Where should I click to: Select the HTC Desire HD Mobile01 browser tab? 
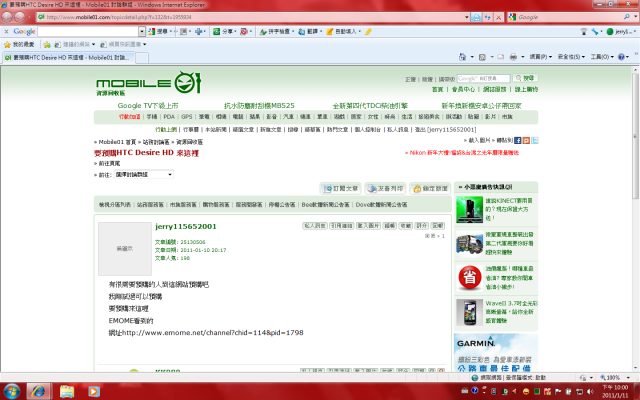pos(68,58)
